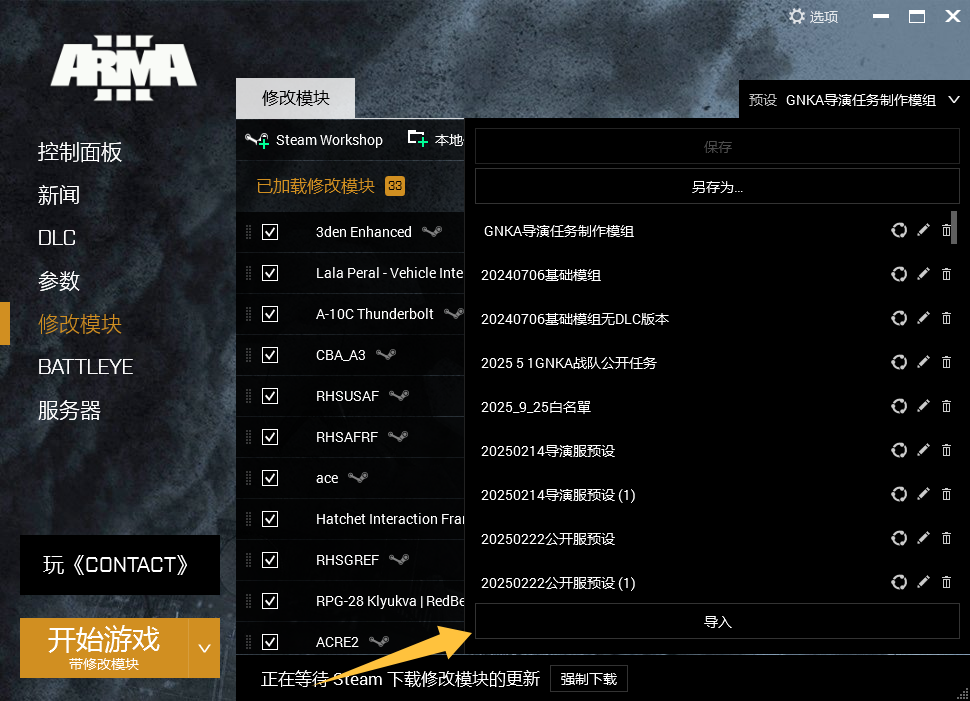Delete the 2025_9_25白名單 preset
This screenshot has width=970, height=701.
pos(946,406)
